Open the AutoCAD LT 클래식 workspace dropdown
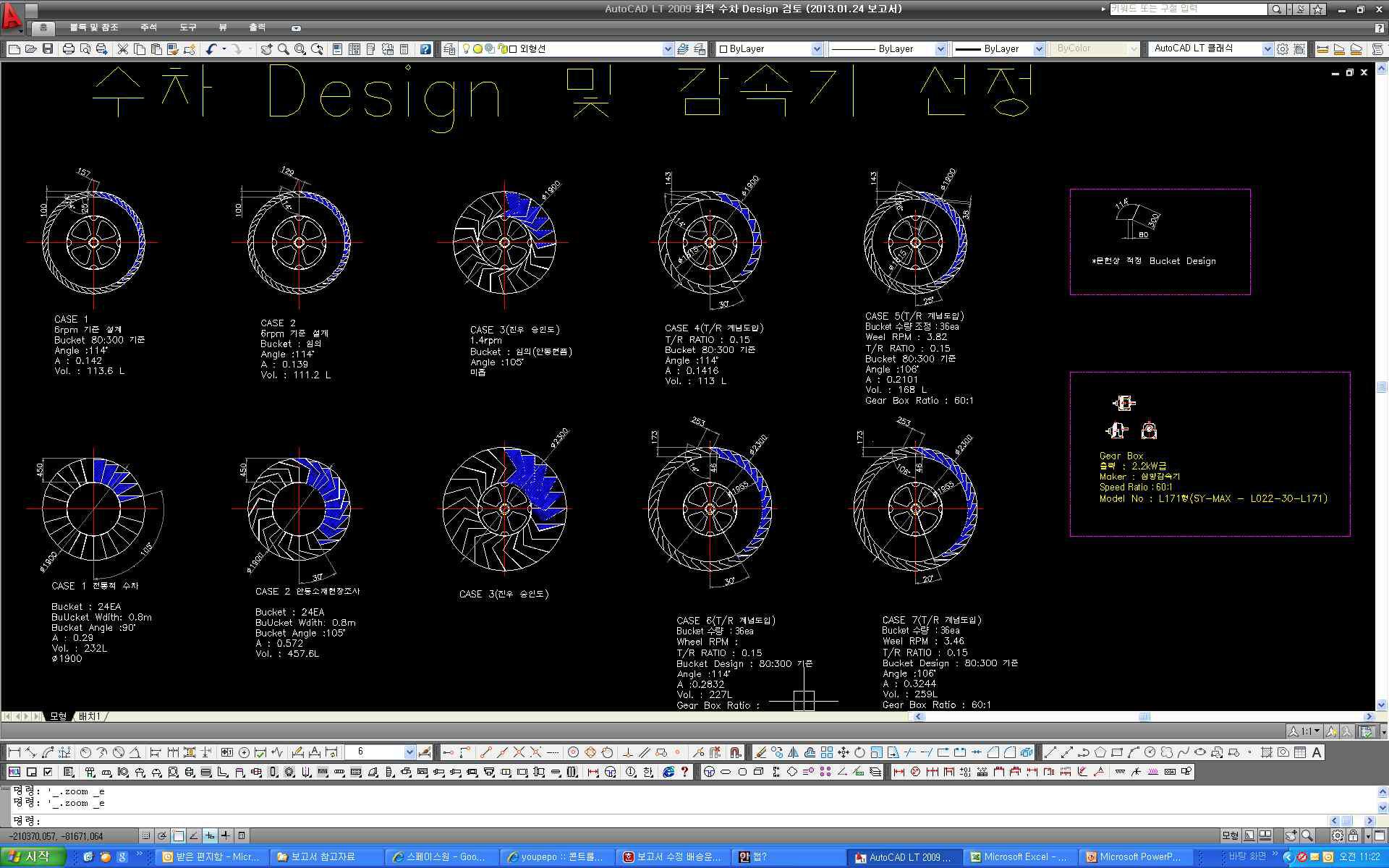1389x868 pixels. tap(1267, 49)
